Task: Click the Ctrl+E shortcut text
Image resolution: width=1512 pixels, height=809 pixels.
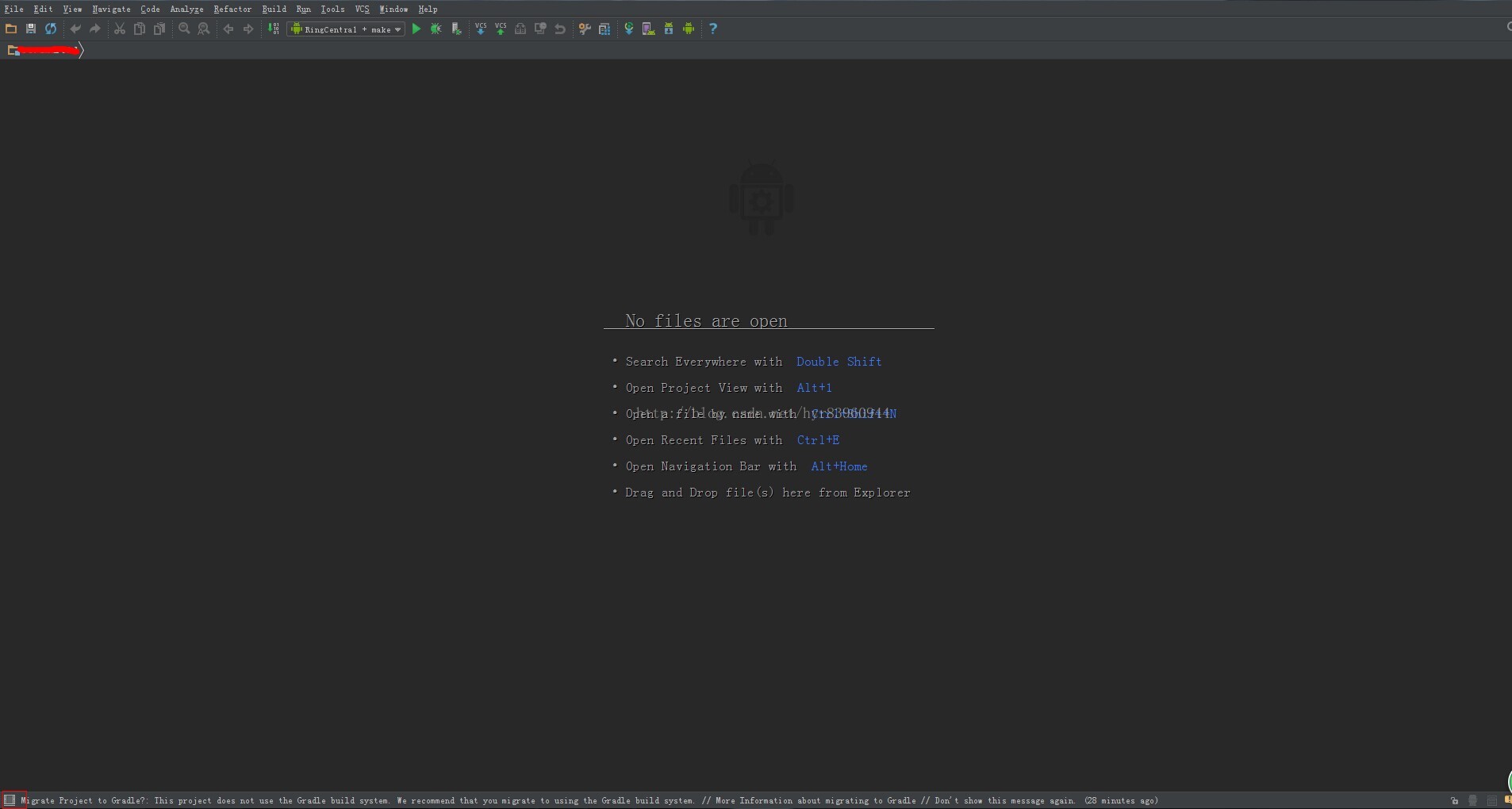Action: [x=819, y=440]
